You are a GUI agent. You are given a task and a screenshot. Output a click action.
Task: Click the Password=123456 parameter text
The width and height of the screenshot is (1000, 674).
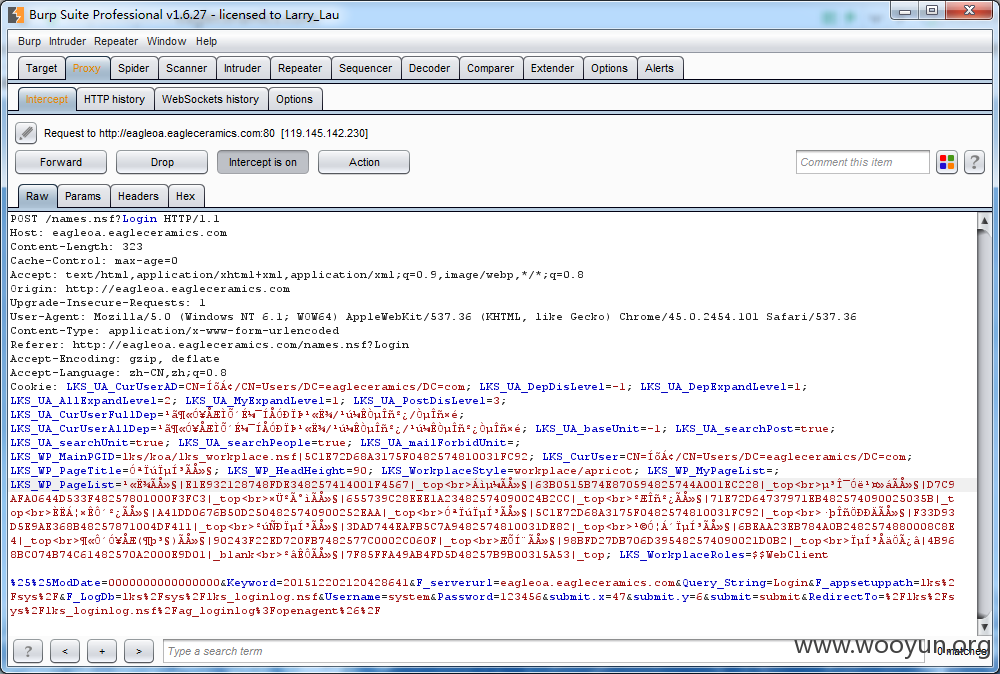(490, 597)
